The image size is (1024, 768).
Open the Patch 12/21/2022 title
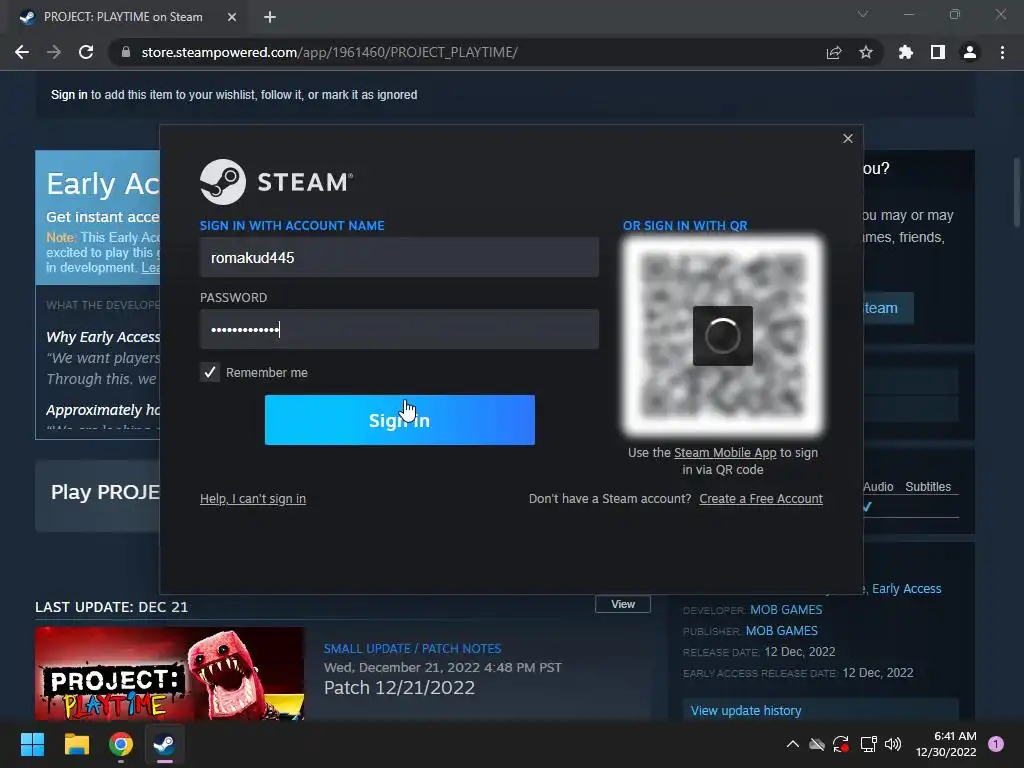399,688
